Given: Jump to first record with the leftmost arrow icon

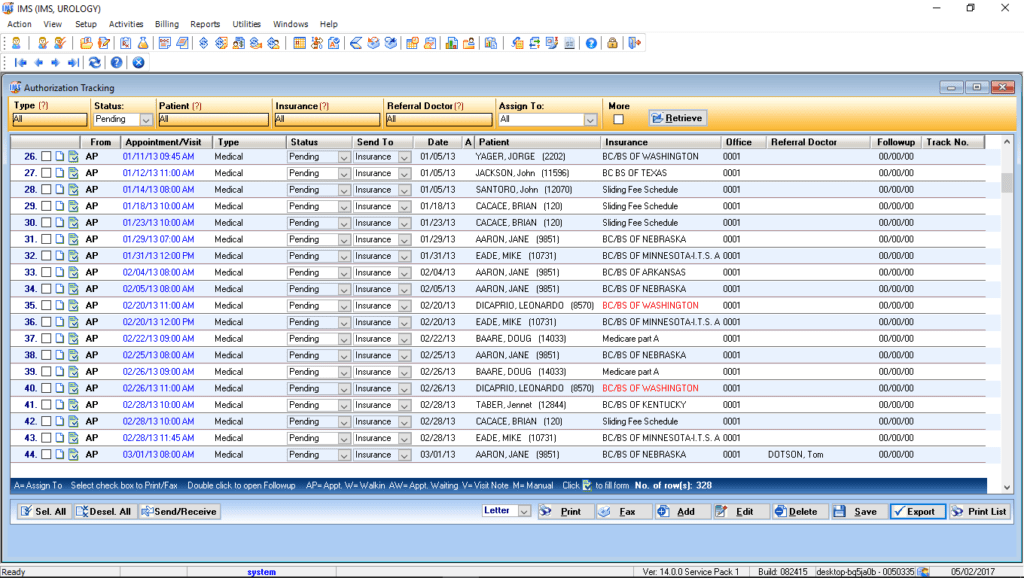Looking at the screenshot, I should click(x=21, y=62).
